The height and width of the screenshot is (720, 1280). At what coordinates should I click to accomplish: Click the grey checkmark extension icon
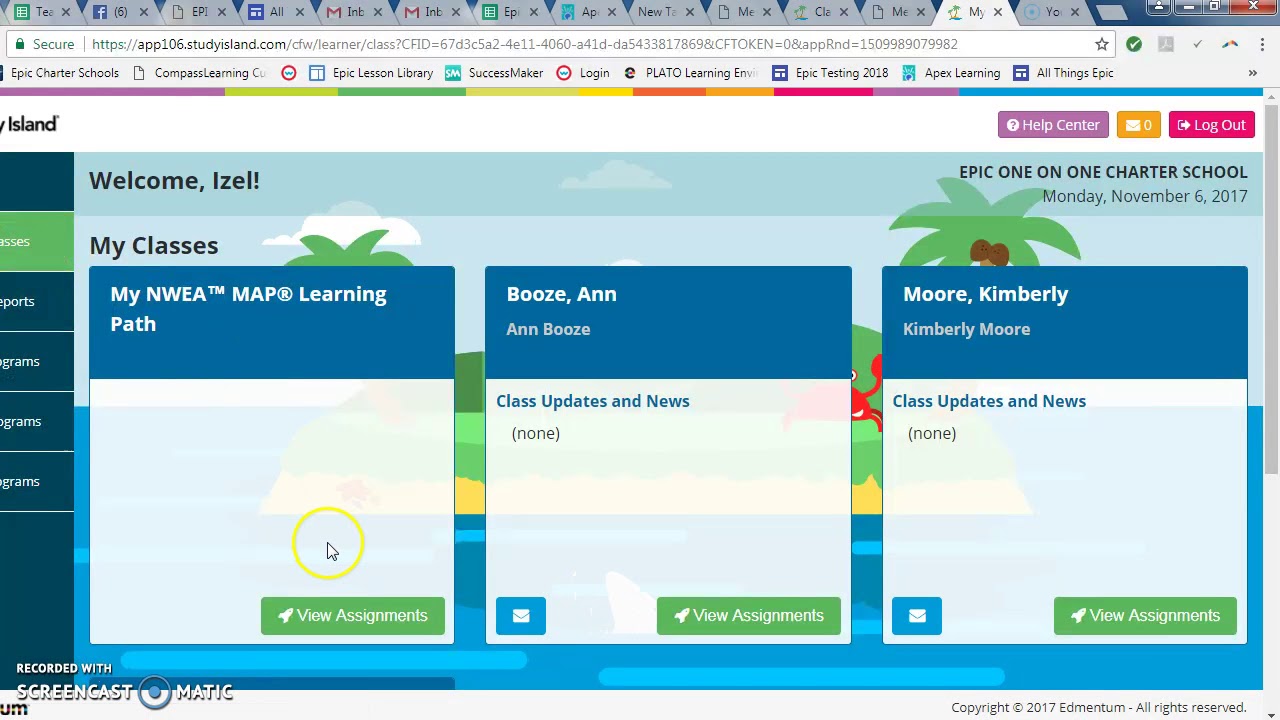(x=1198, y=44)
